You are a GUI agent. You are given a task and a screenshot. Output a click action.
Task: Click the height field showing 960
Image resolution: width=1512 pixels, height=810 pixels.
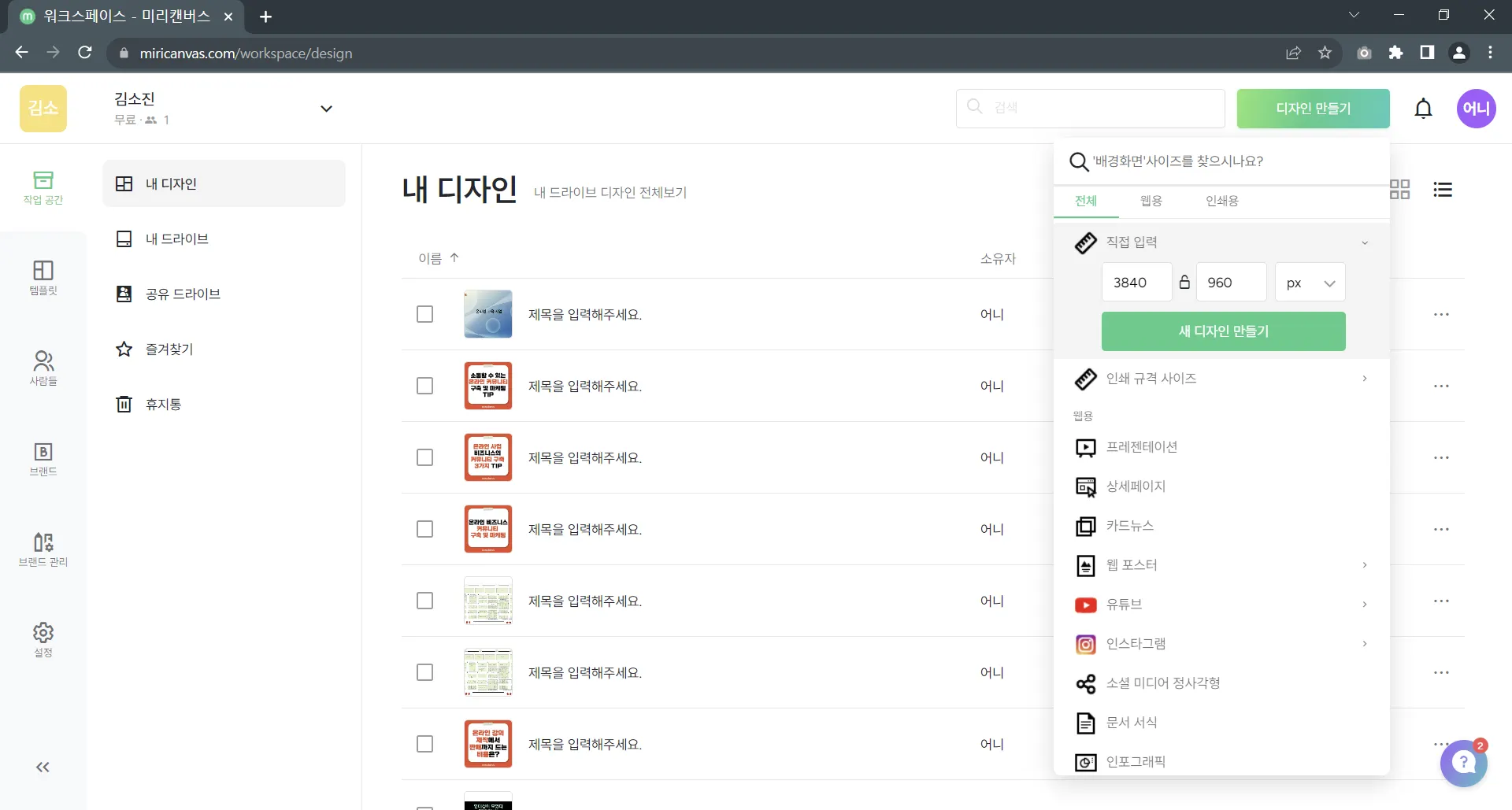pos(1232,283)
